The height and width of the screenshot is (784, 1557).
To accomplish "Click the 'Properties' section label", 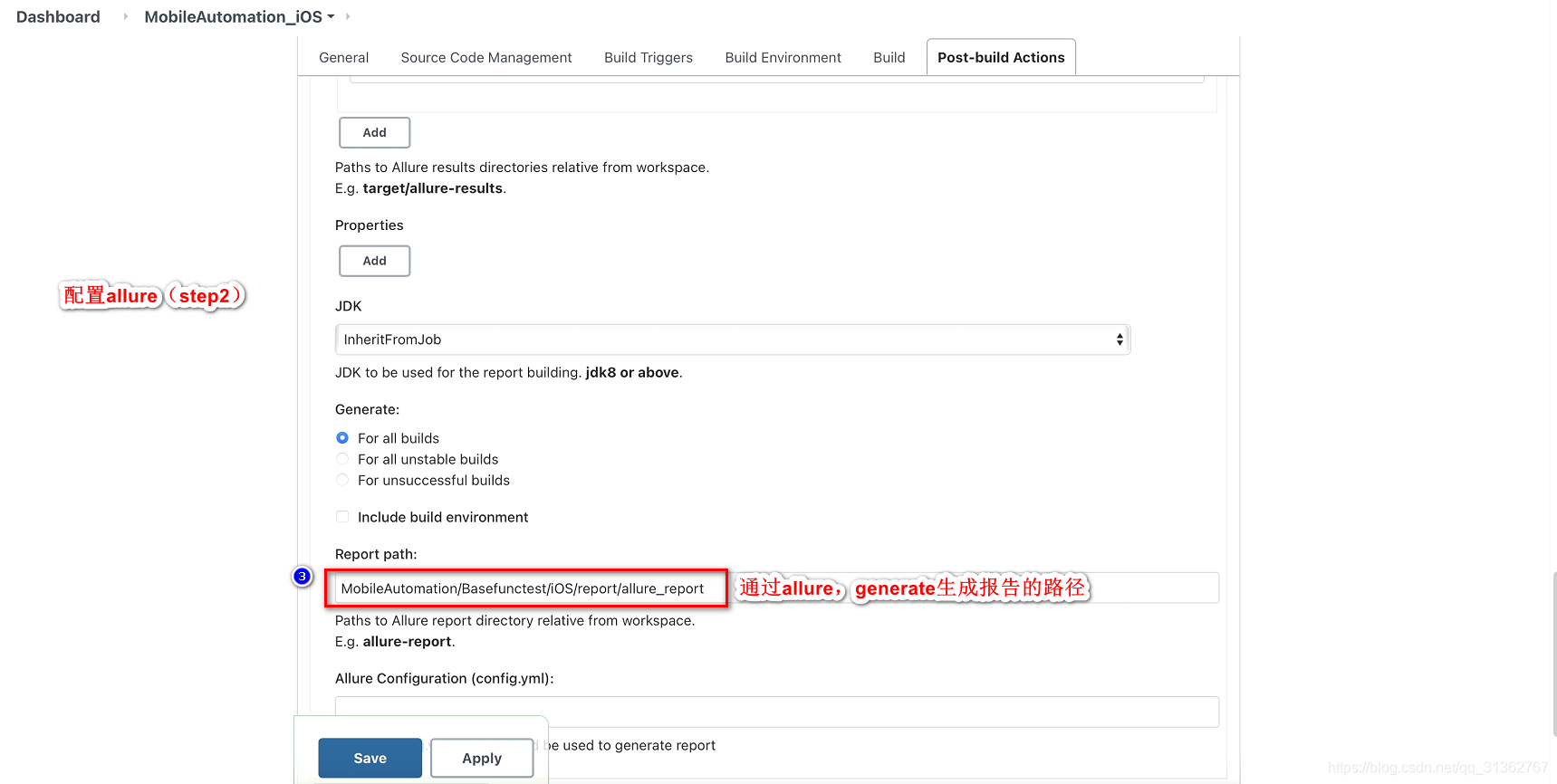I will (x=369, y=225).
